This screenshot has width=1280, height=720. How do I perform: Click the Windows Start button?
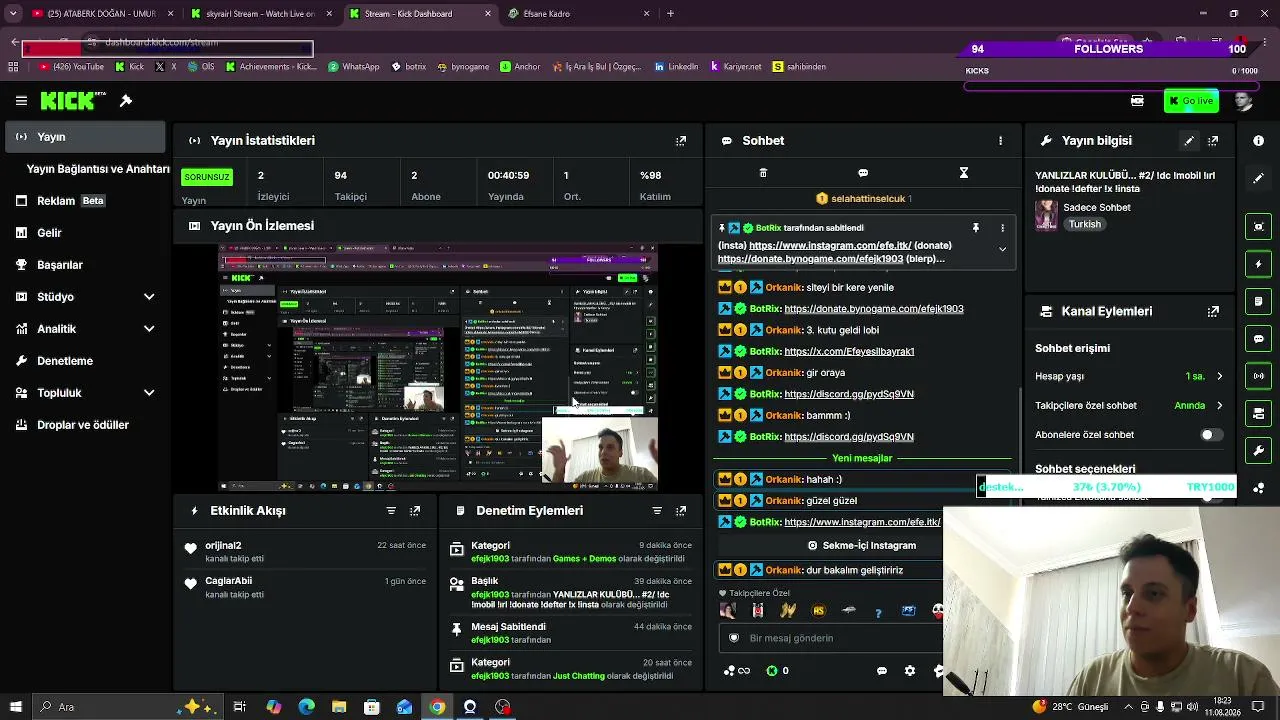14,707
